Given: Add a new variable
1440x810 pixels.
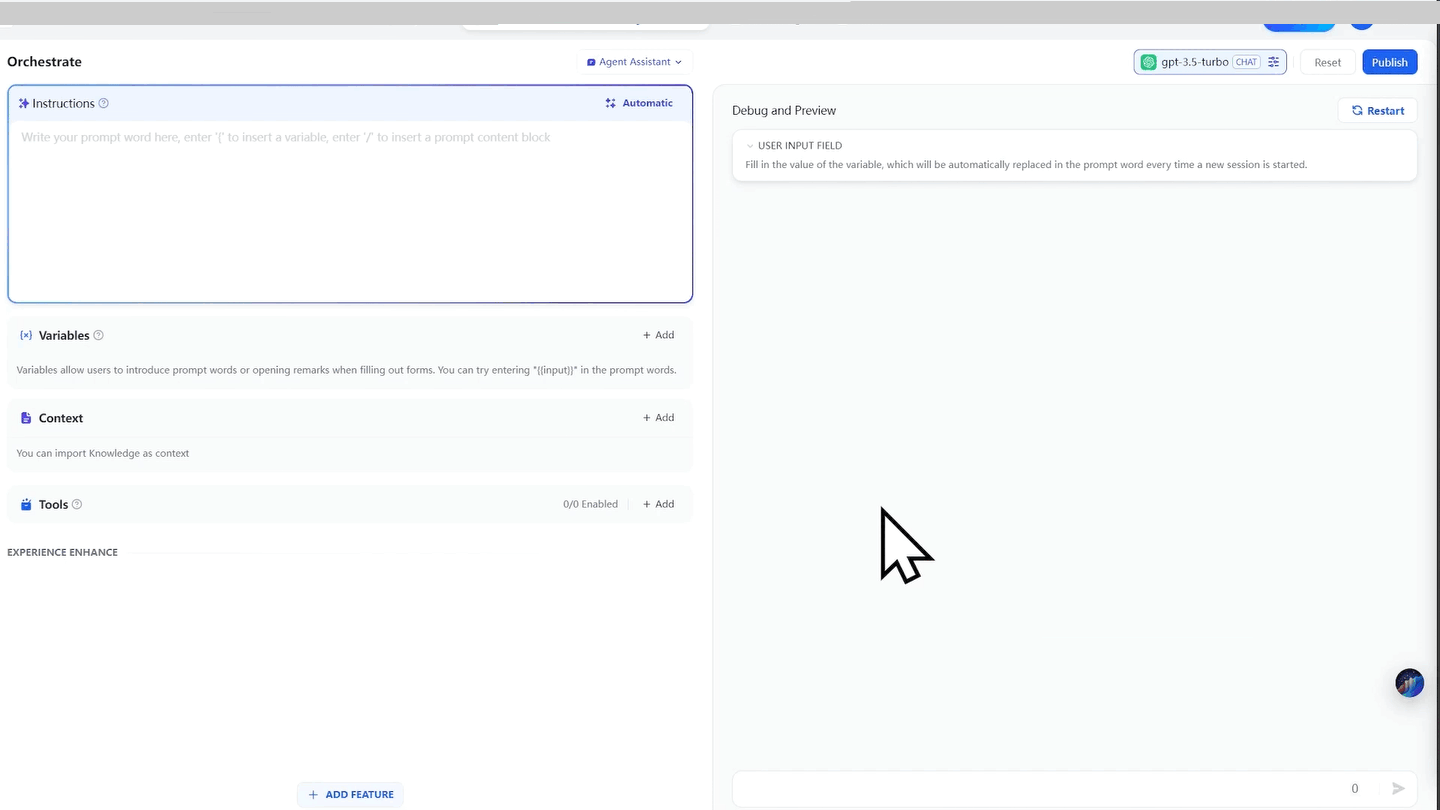Looking at the screenshot, I should (658, 335).
